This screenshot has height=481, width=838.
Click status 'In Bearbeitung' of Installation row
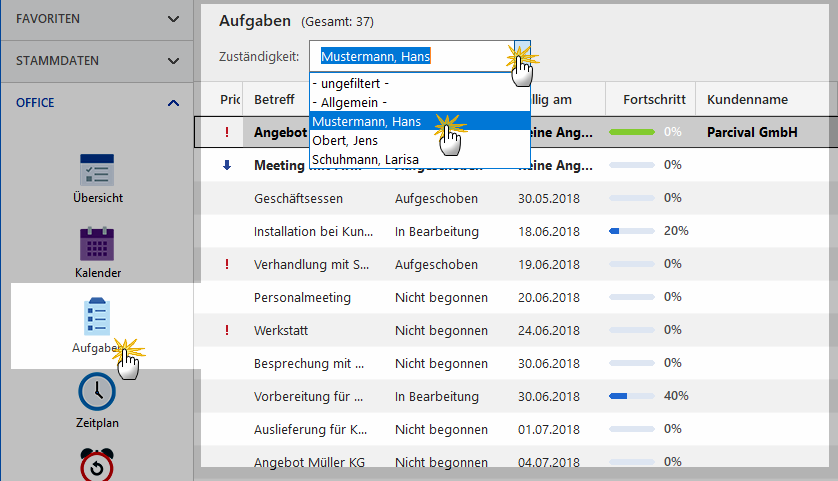(437, 231)
